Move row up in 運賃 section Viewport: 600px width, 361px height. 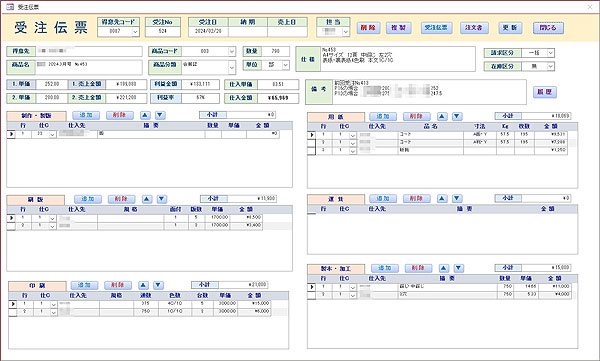442,198
